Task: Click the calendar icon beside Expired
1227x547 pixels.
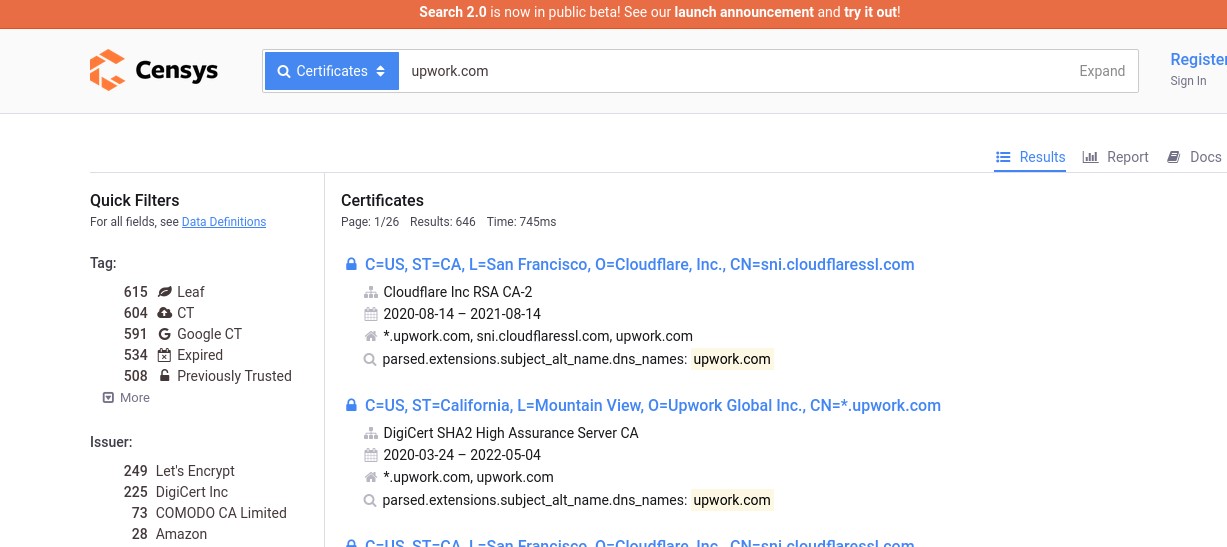Action: click(x=165, y=355)
